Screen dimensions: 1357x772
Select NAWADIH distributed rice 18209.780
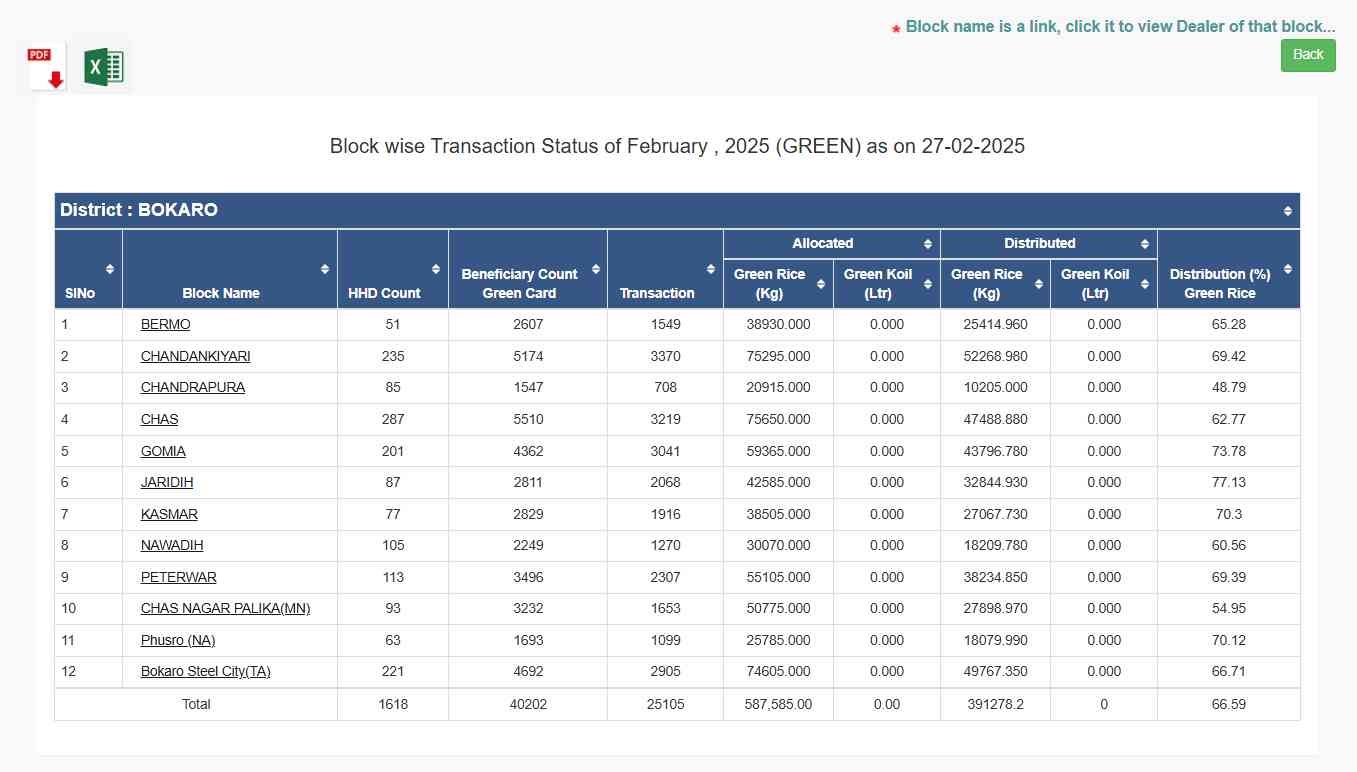995,545
